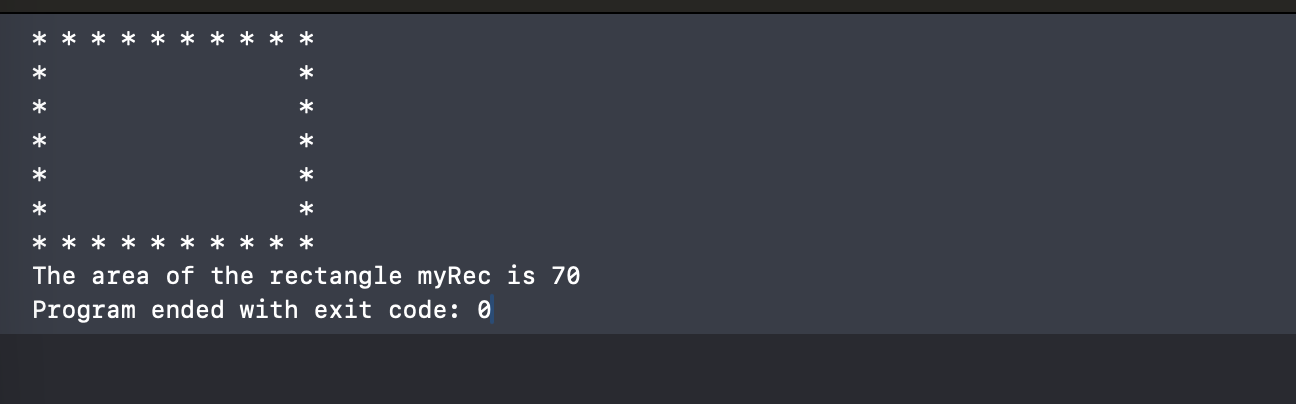This screenshot has width=1296, height=404.
Task: Click the bottom-right asterisk of the rectangle
Action: [307, 243]
